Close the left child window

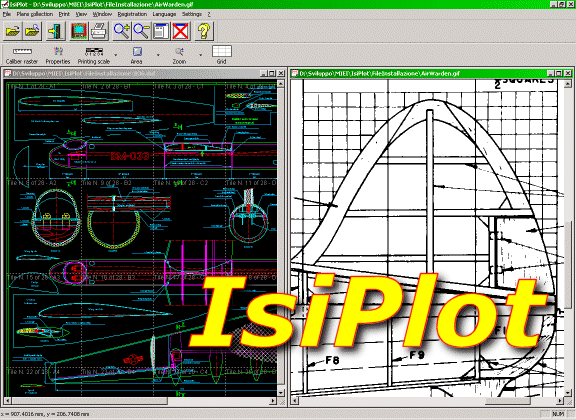(x=281, y=73)
